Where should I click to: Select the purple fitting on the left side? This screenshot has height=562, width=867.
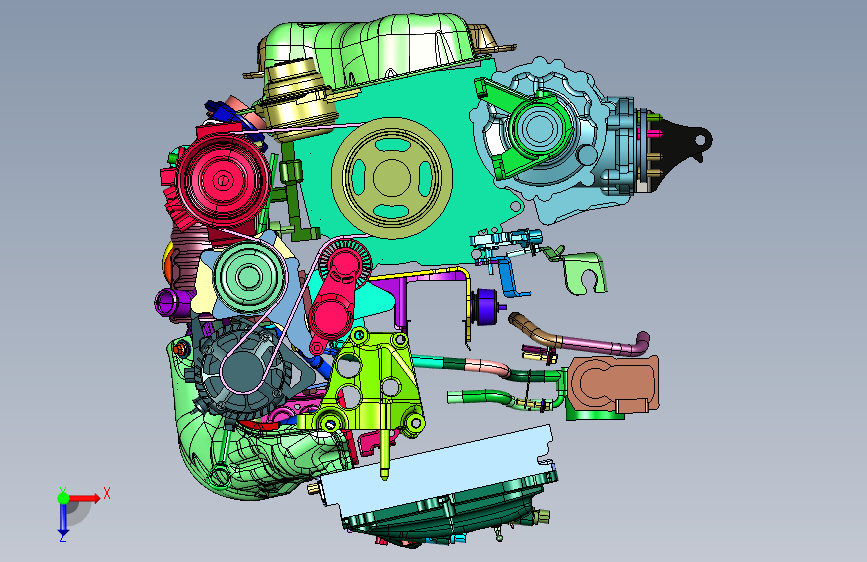pyautogui.click(x=173, y=303)
